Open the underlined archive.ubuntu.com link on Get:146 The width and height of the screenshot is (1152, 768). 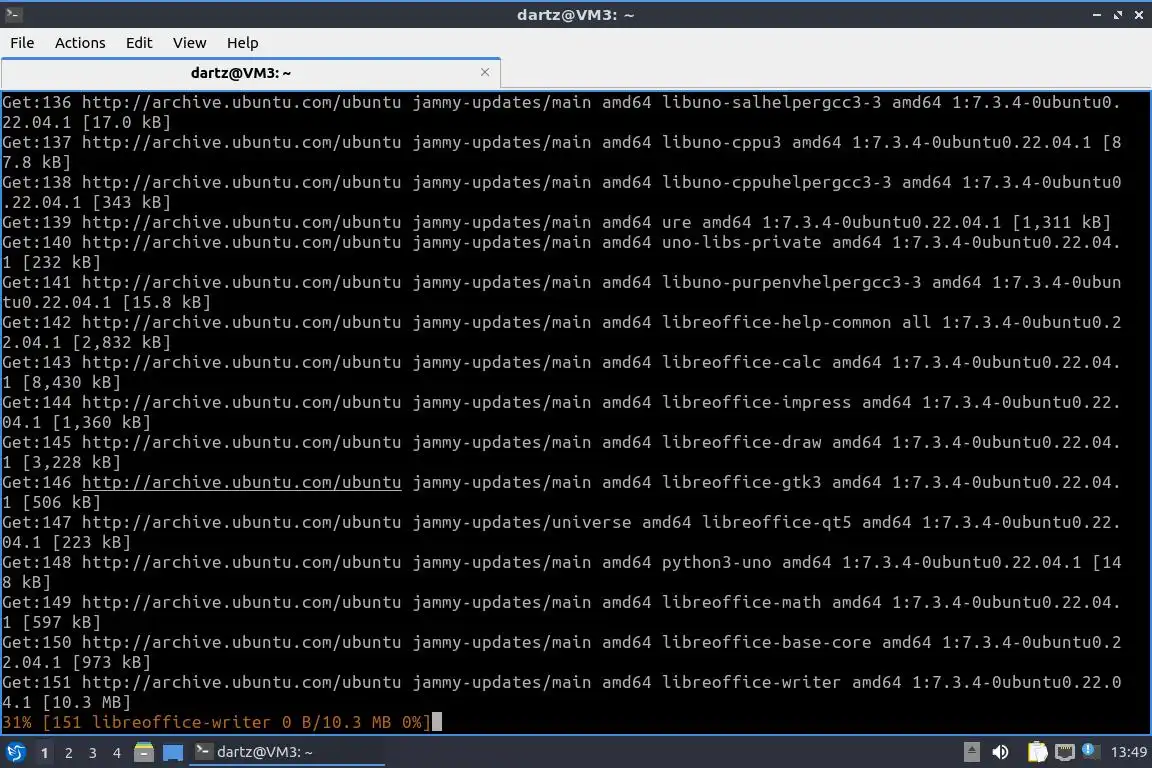tap(242, 482)
